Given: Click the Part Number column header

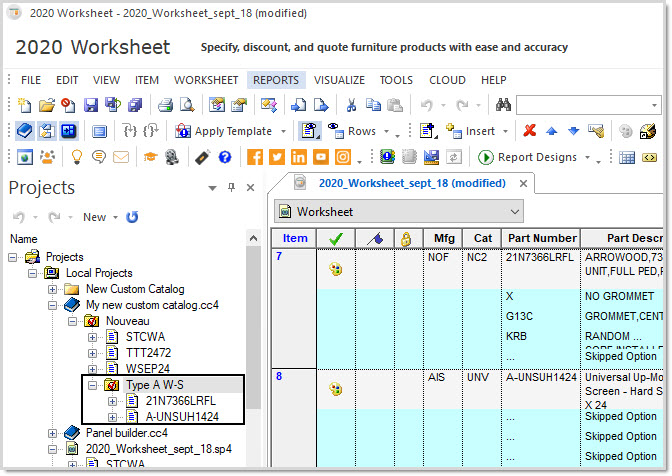Looking at the screenshot, I should (541, 238).
